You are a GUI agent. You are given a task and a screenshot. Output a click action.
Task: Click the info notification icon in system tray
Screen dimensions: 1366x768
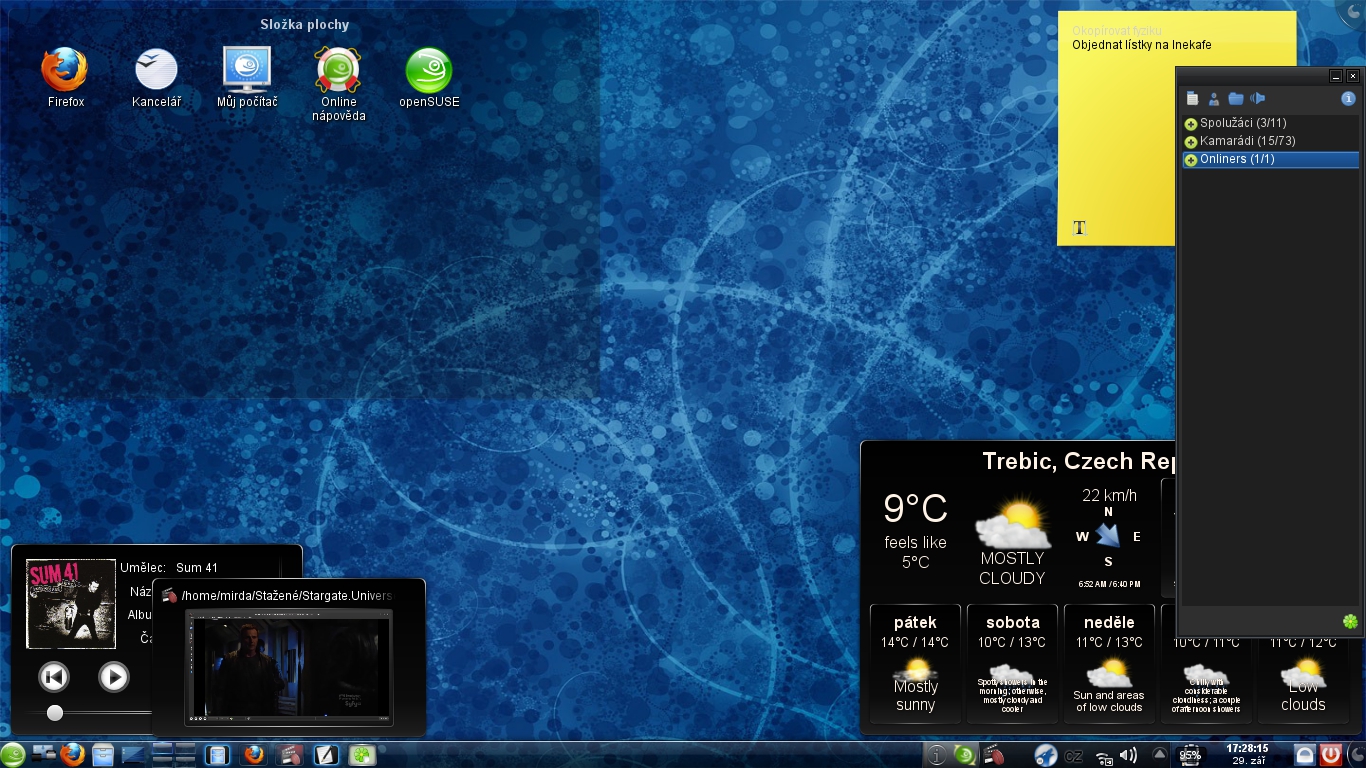tap(936, 755)
